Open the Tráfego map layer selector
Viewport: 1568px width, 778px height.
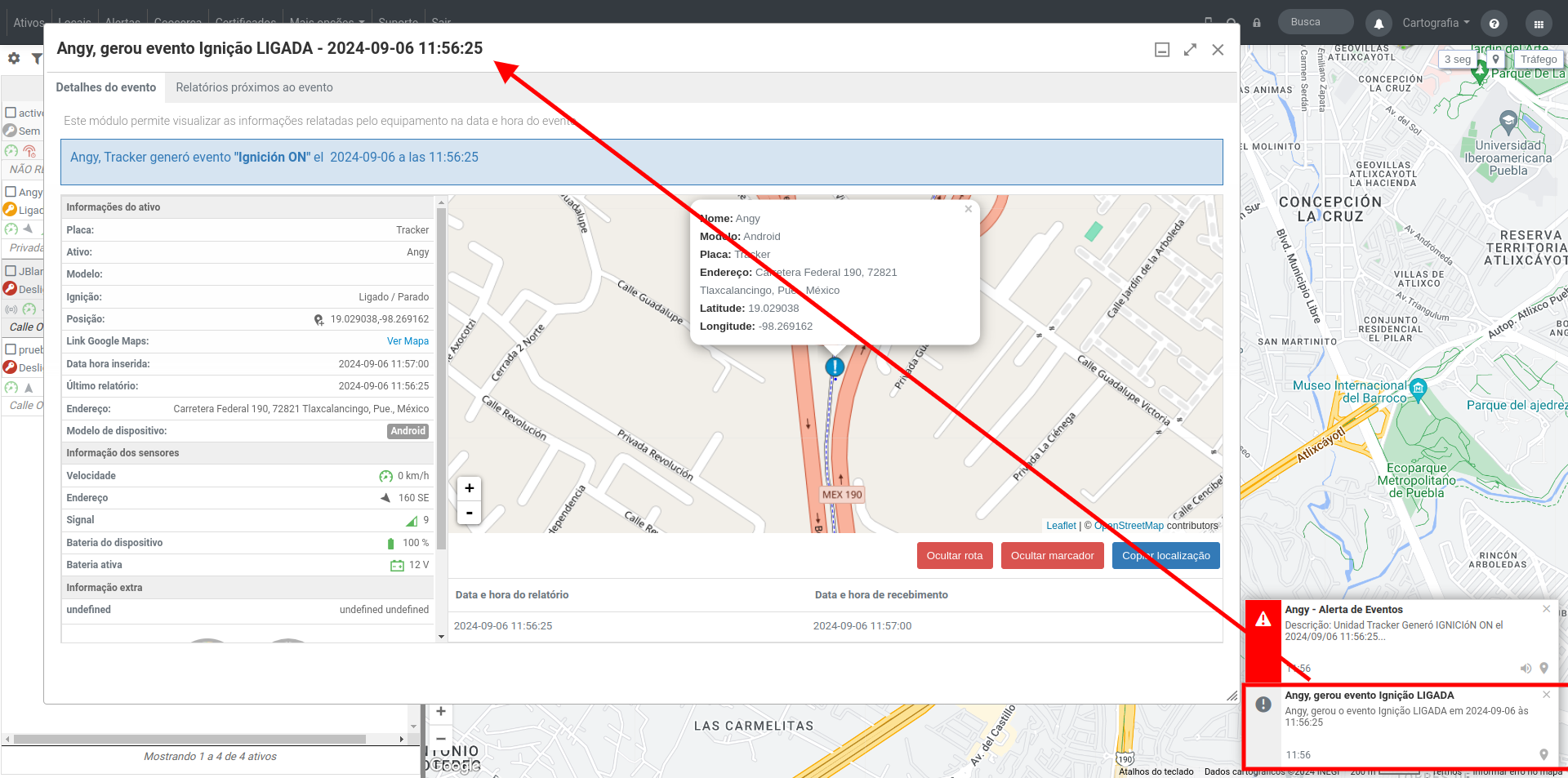pos(1539,59)
